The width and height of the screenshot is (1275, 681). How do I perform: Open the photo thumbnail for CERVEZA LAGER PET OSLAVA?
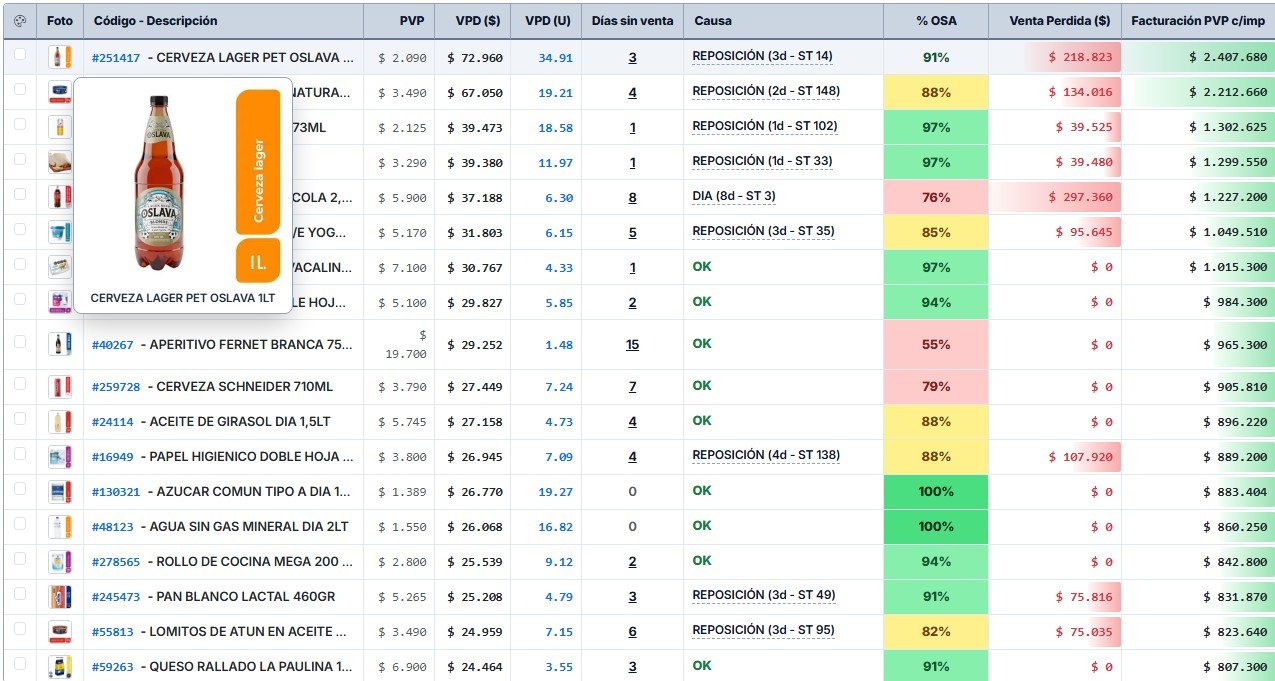click(60, 57)
